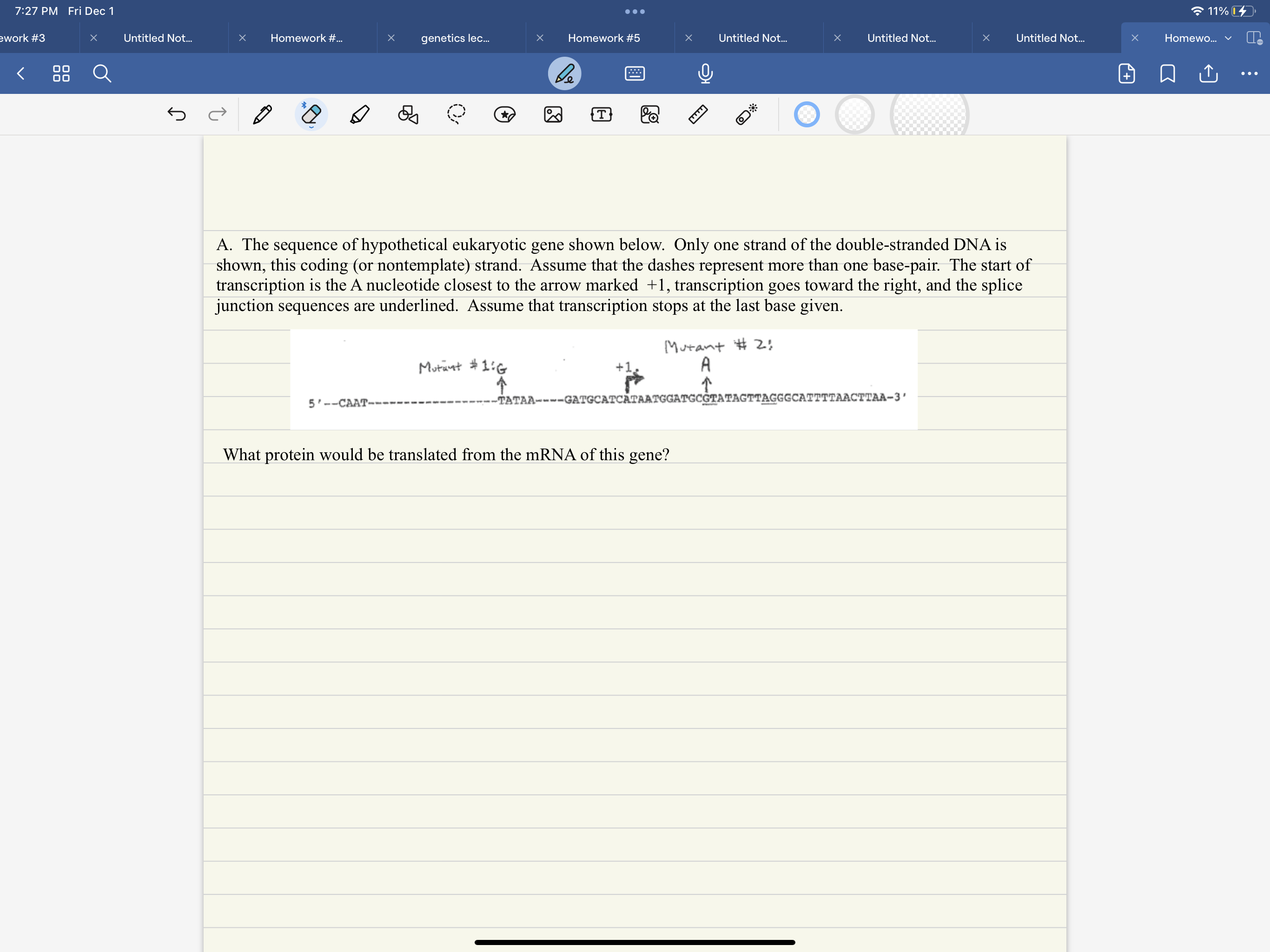Select the Shapes tool
Screen dimensions: 1270x952
click(x=408, y=115)
